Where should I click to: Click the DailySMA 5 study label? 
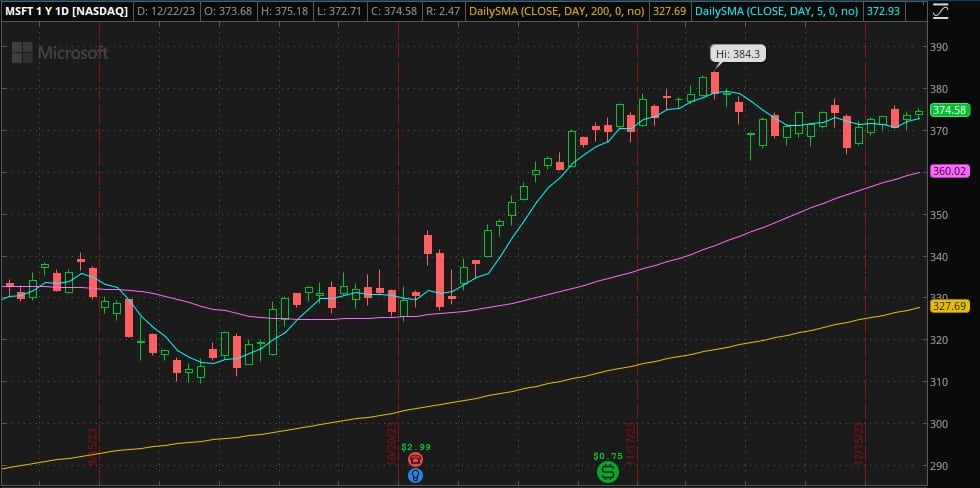pyautogui.click(x=777, y=11)
